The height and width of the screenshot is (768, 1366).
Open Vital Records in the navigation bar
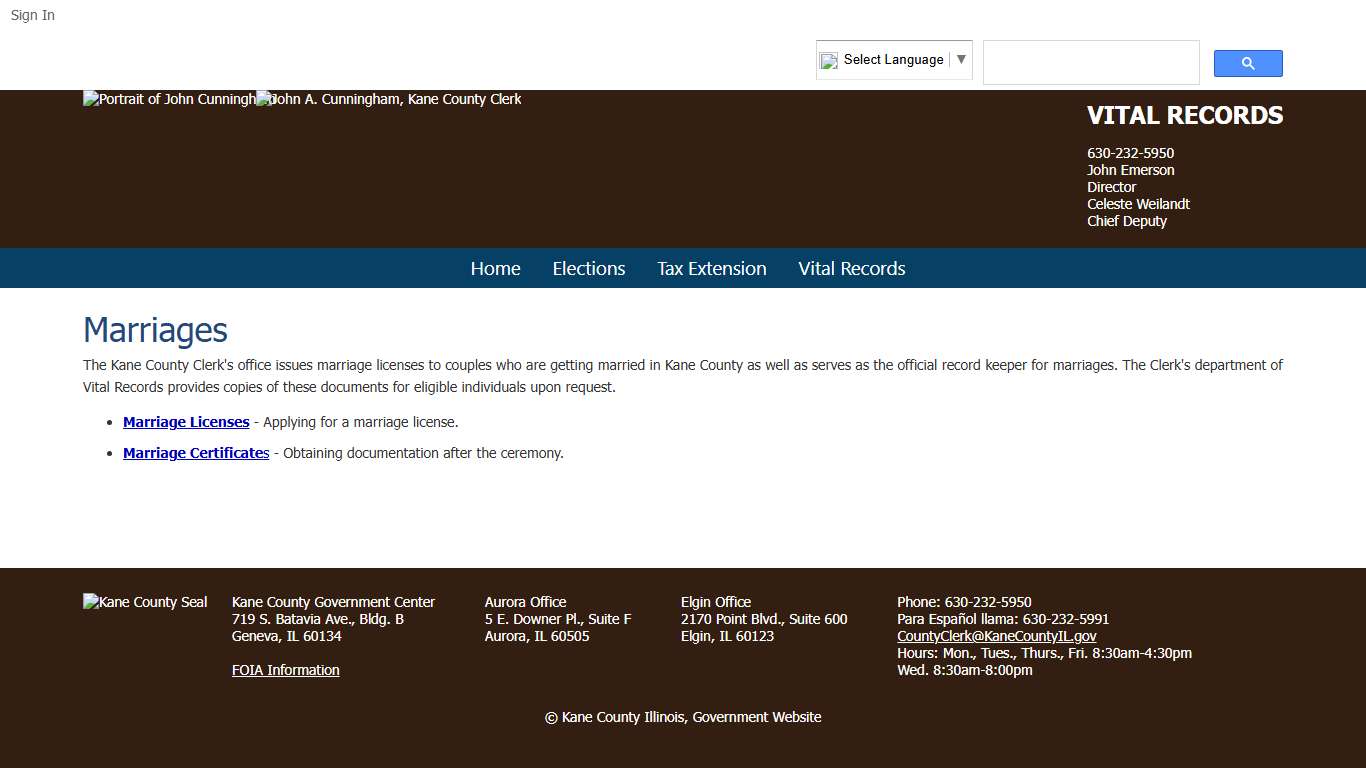(x=851, y=268)
